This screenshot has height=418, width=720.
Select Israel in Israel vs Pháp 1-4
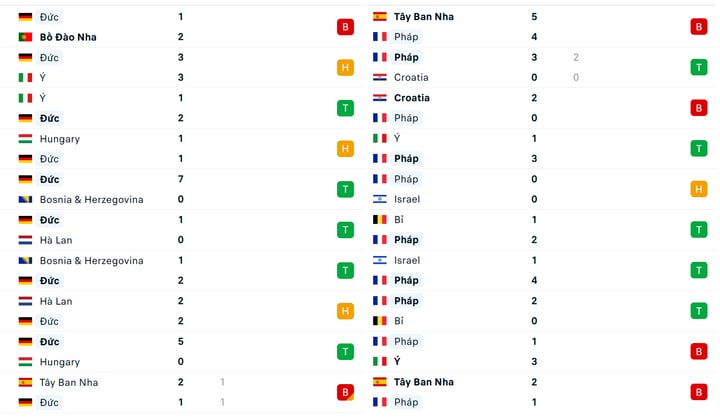[407, 260]
